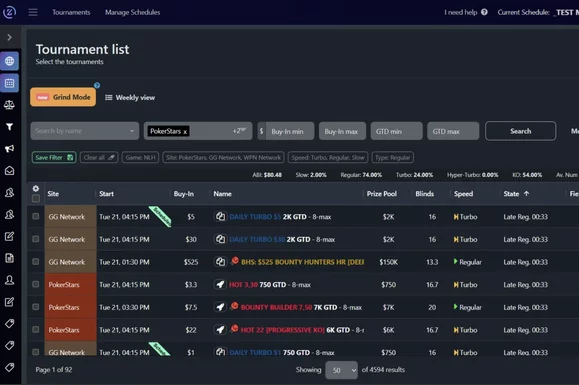The width and height of the screenshot is (579, 385).
Task: Remove the PokerStars chip with its x
Action: pos(185,132)
